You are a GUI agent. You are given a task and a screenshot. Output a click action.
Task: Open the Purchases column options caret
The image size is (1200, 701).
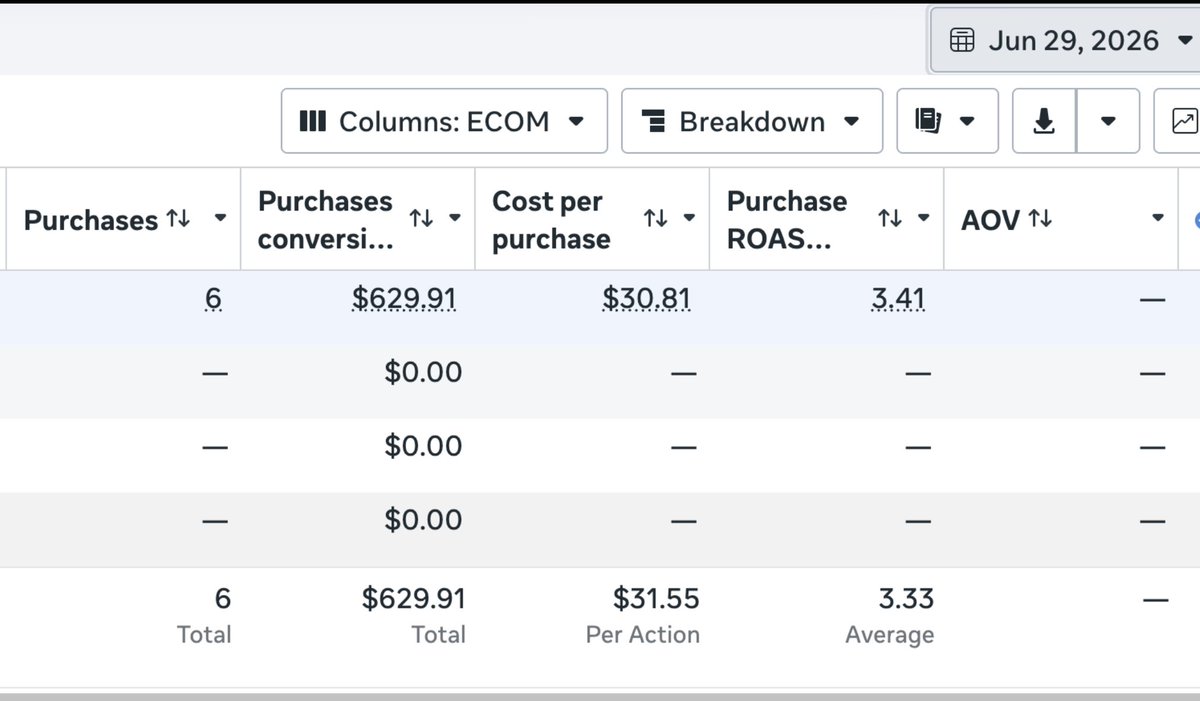(220, 219)
